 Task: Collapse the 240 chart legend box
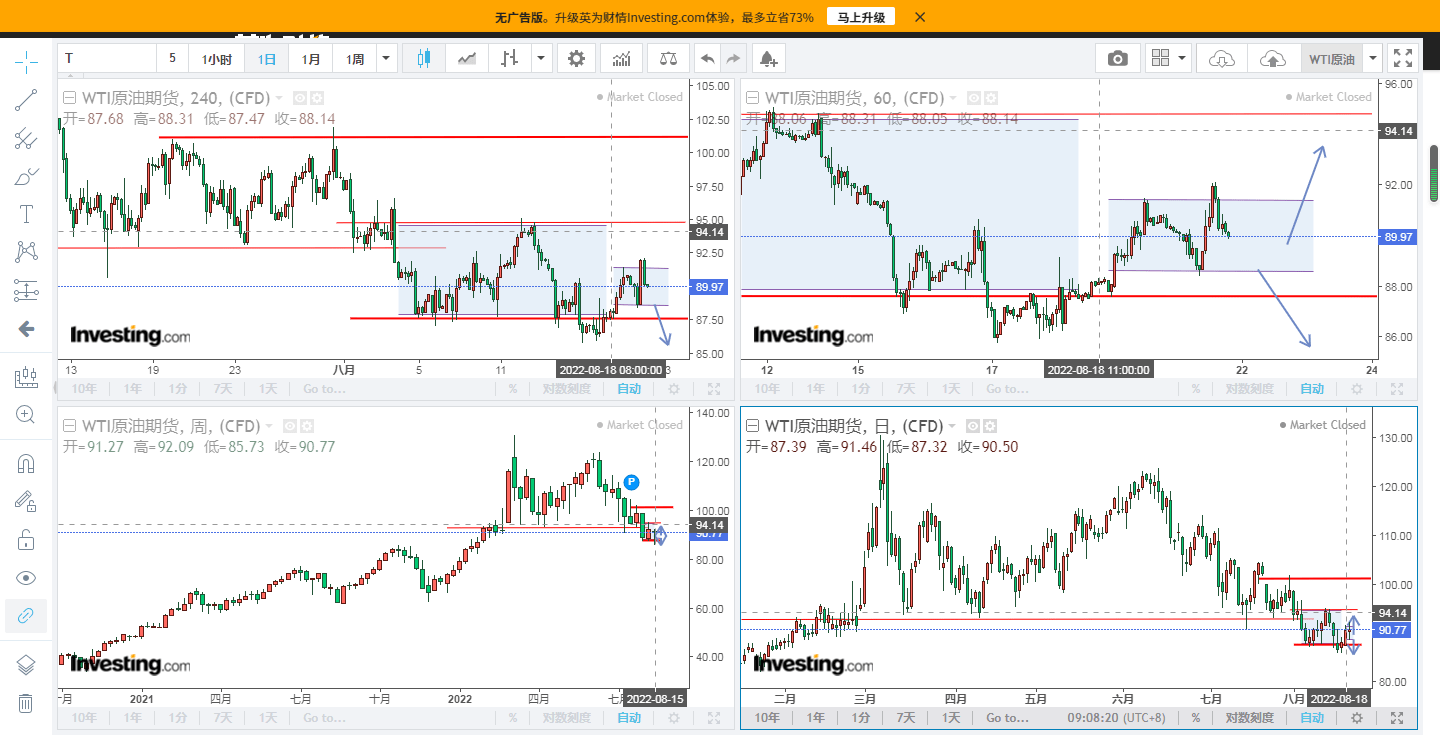coord(70,98)
